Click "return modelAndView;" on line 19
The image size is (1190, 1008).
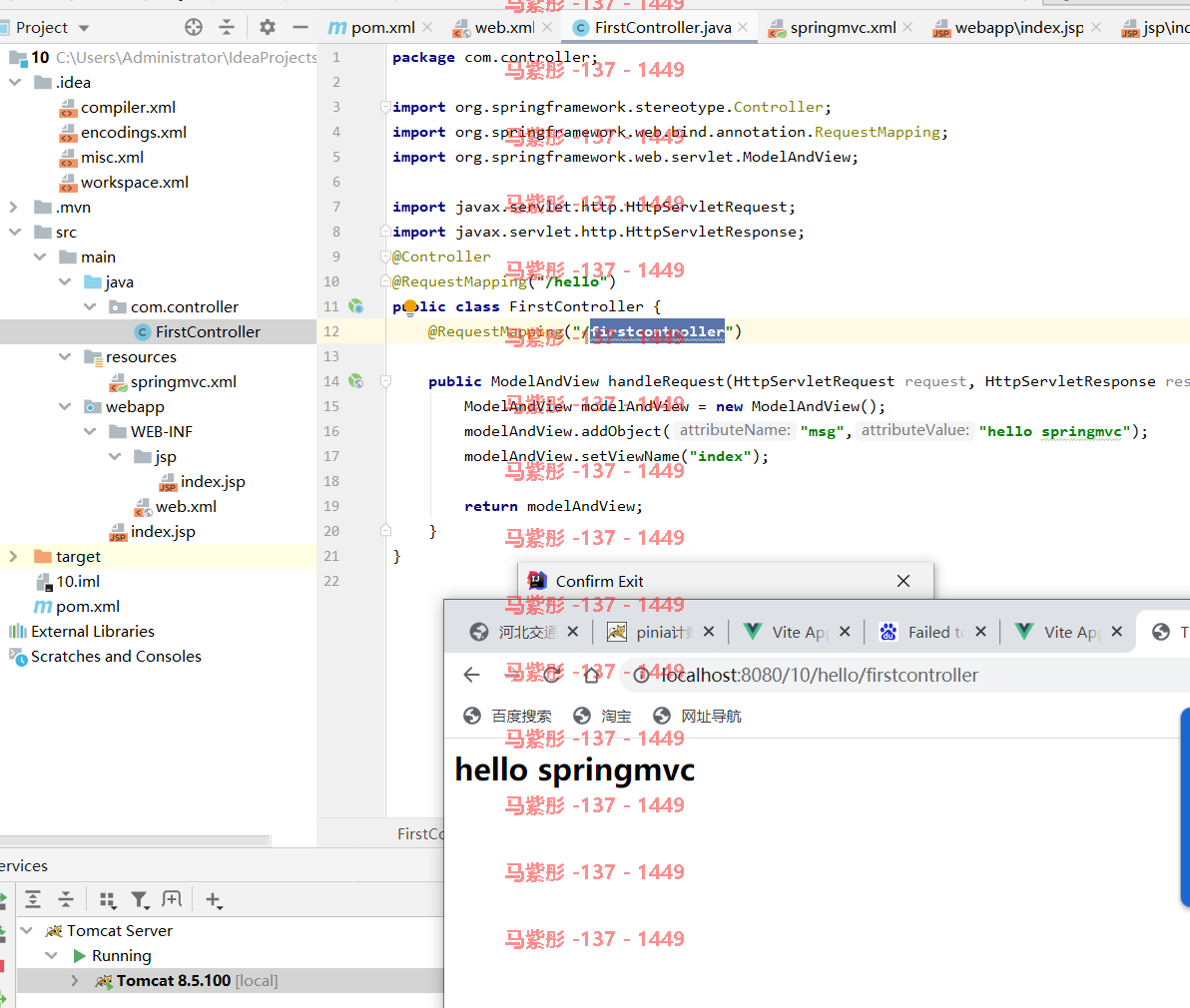point(553,507)
